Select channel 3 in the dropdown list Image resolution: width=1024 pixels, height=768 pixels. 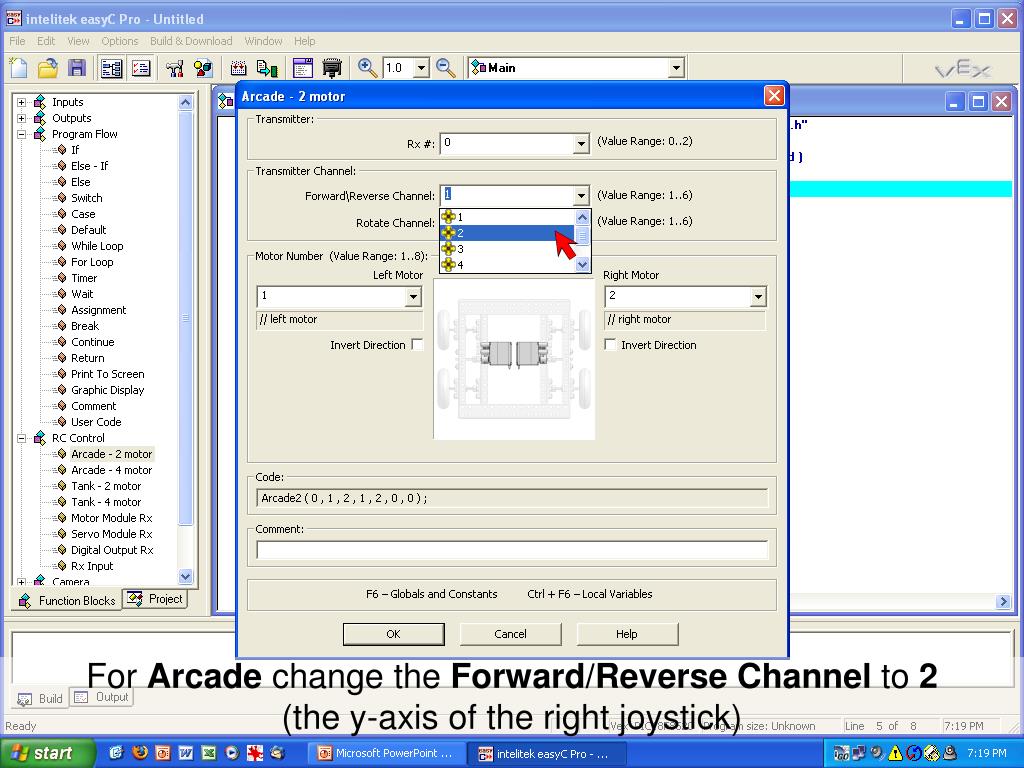click(507, 249)
